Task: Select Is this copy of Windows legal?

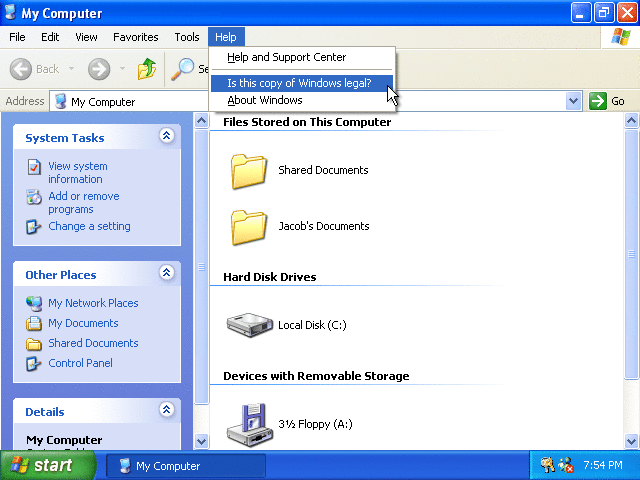Action: click(302, 83)
